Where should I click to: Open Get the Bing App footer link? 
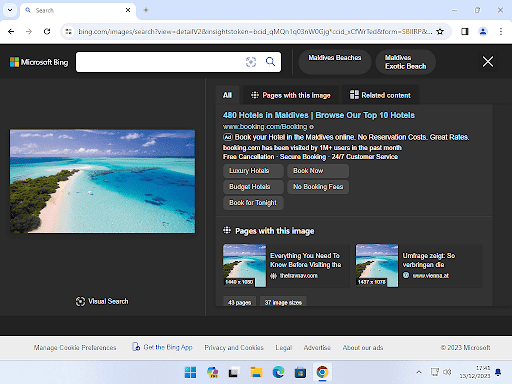tap(163, 347)
